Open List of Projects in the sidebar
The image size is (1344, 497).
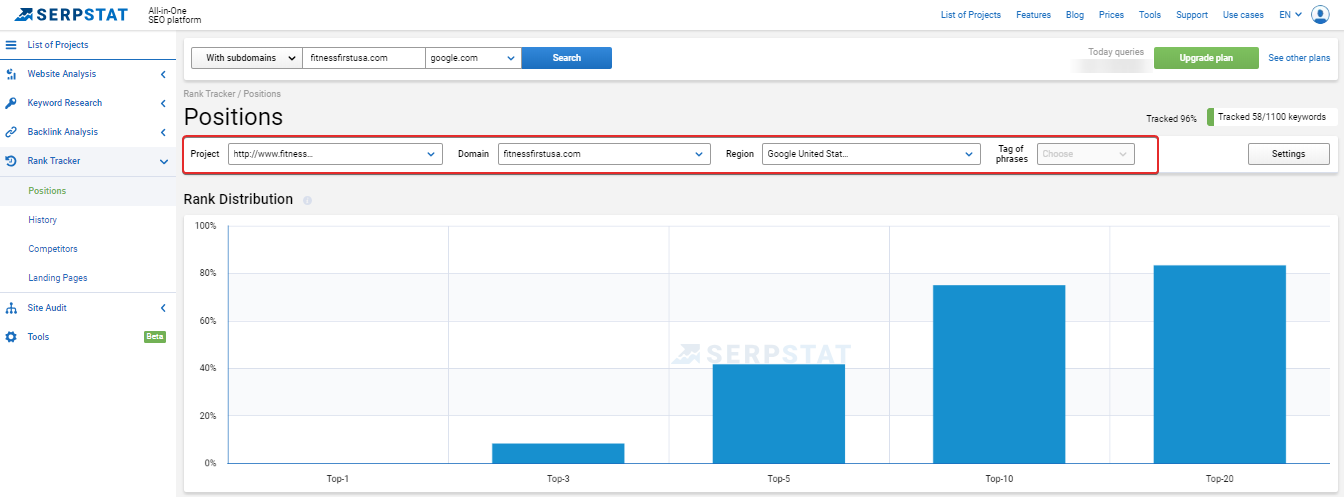click(58, 45)
